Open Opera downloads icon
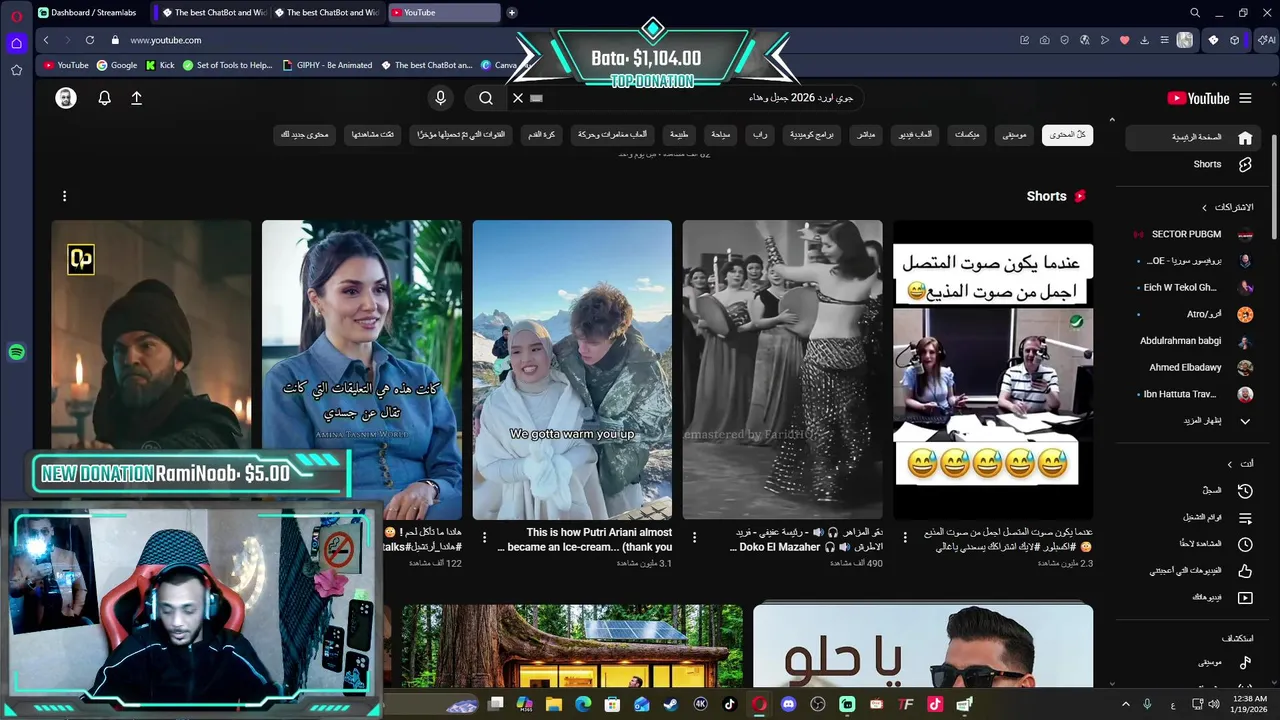The image size is (1280, 720). point(1144,40)
